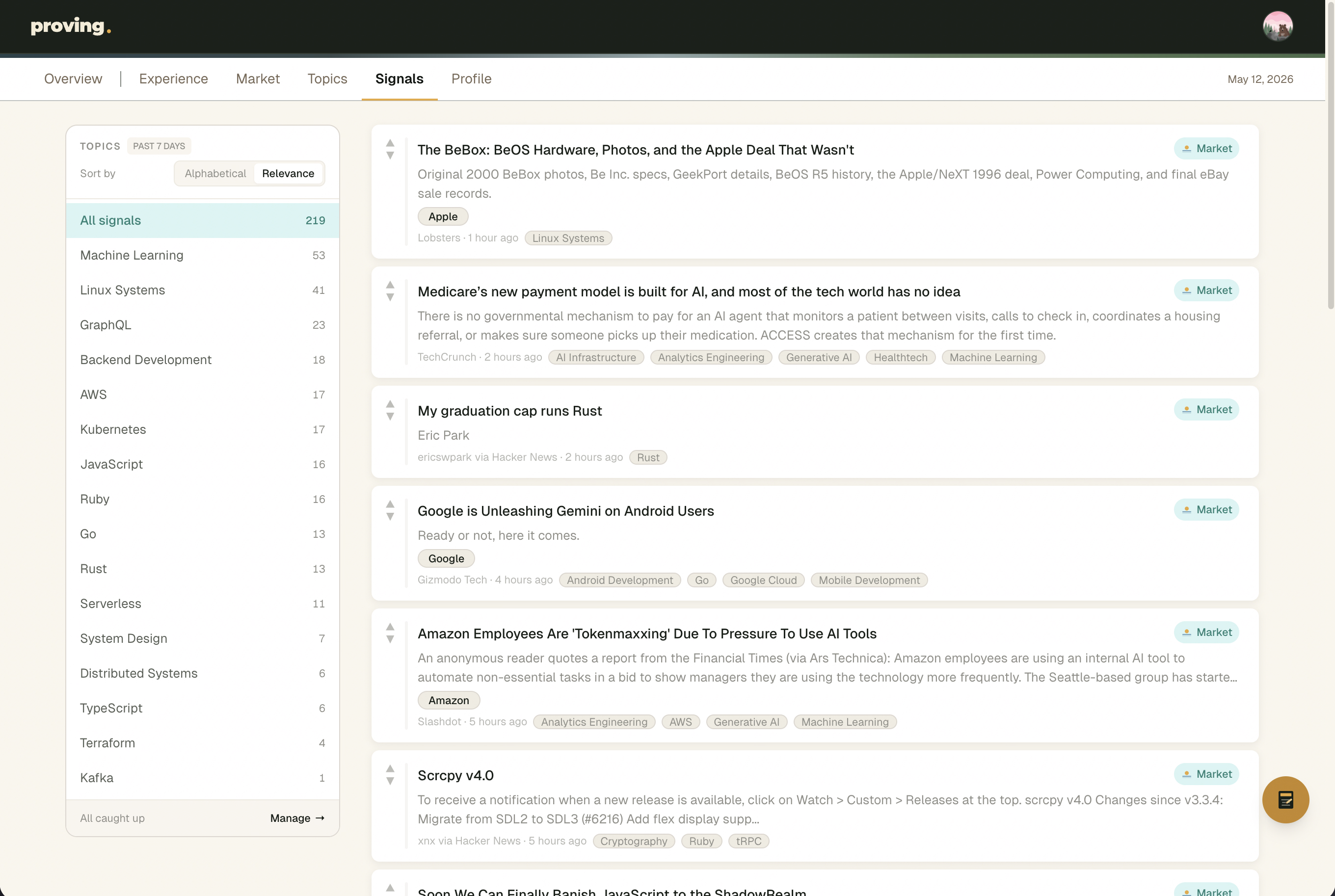Upvote the Amazon Tokenmaxxing article
1335x896 pixels.
point(390,627)
